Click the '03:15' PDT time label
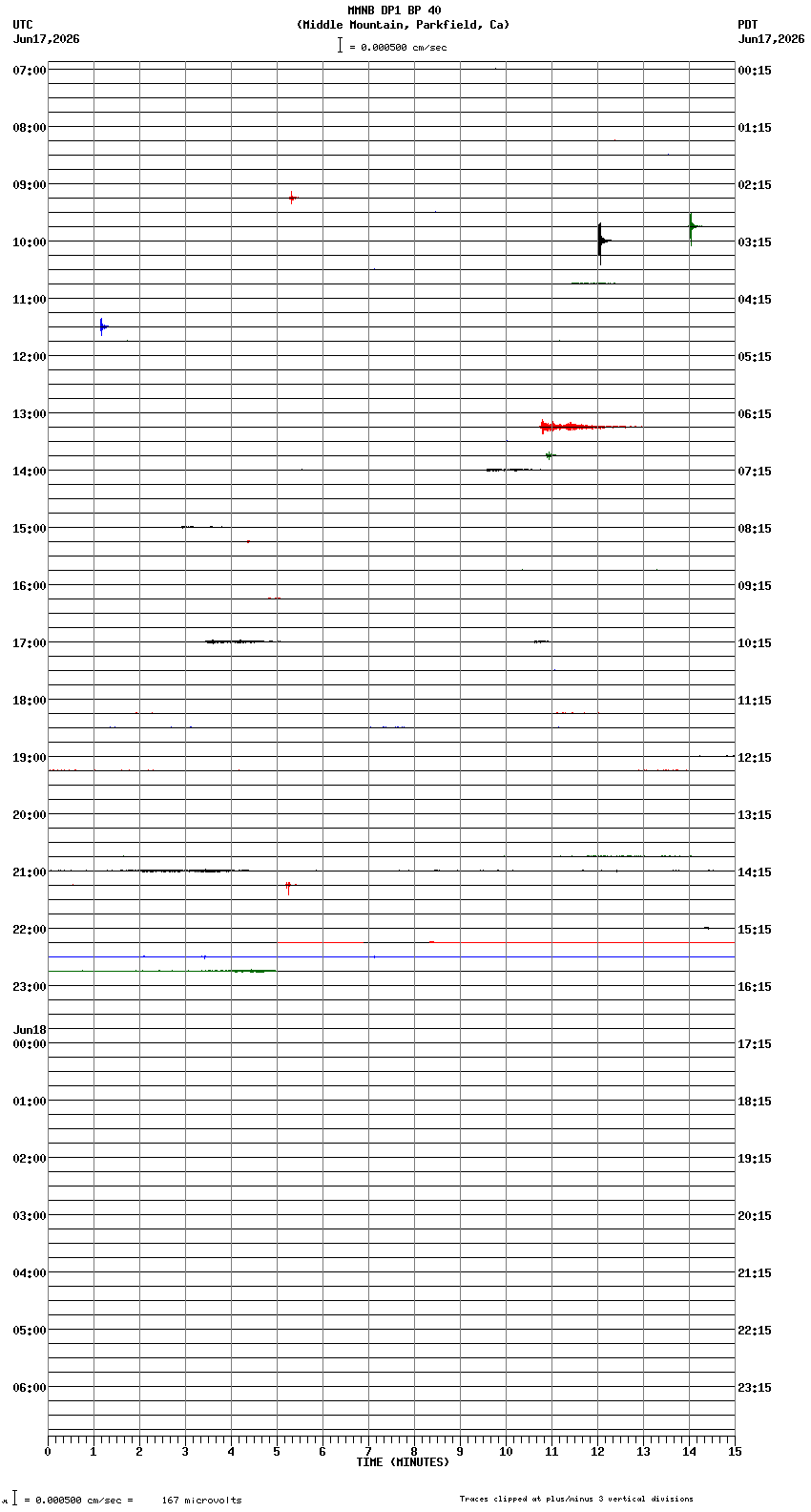811x1512 pixels. tap(755, 242)
